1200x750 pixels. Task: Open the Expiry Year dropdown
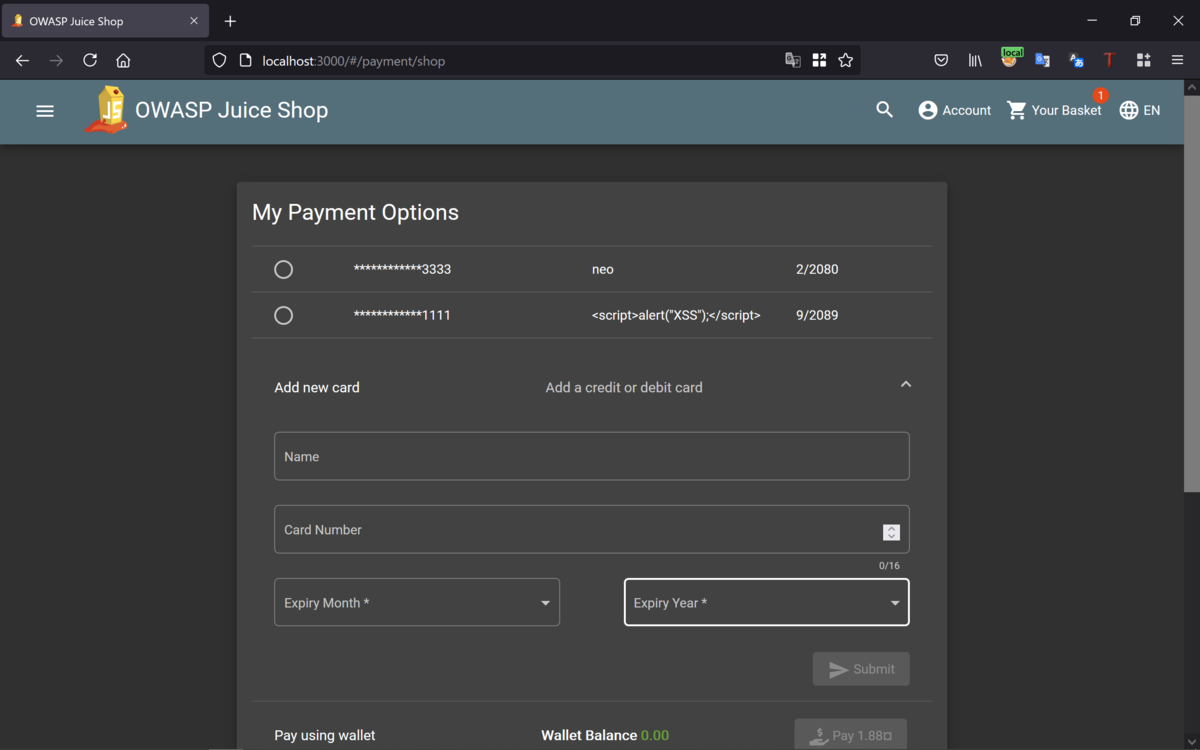767,602
